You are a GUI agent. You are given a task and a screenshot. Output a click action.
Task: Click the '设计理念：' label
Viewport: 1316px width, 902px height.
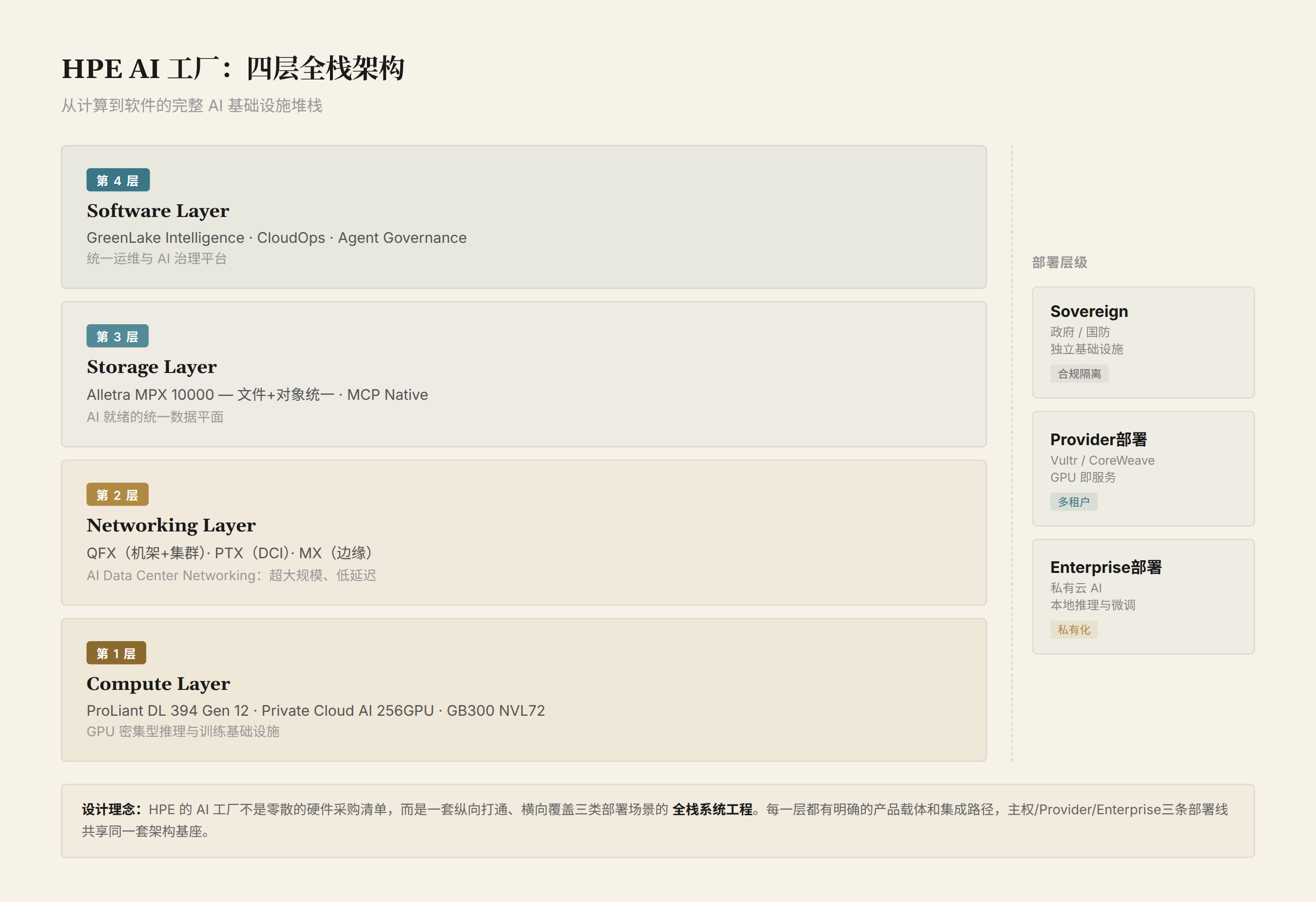click(x=112, y=810)
